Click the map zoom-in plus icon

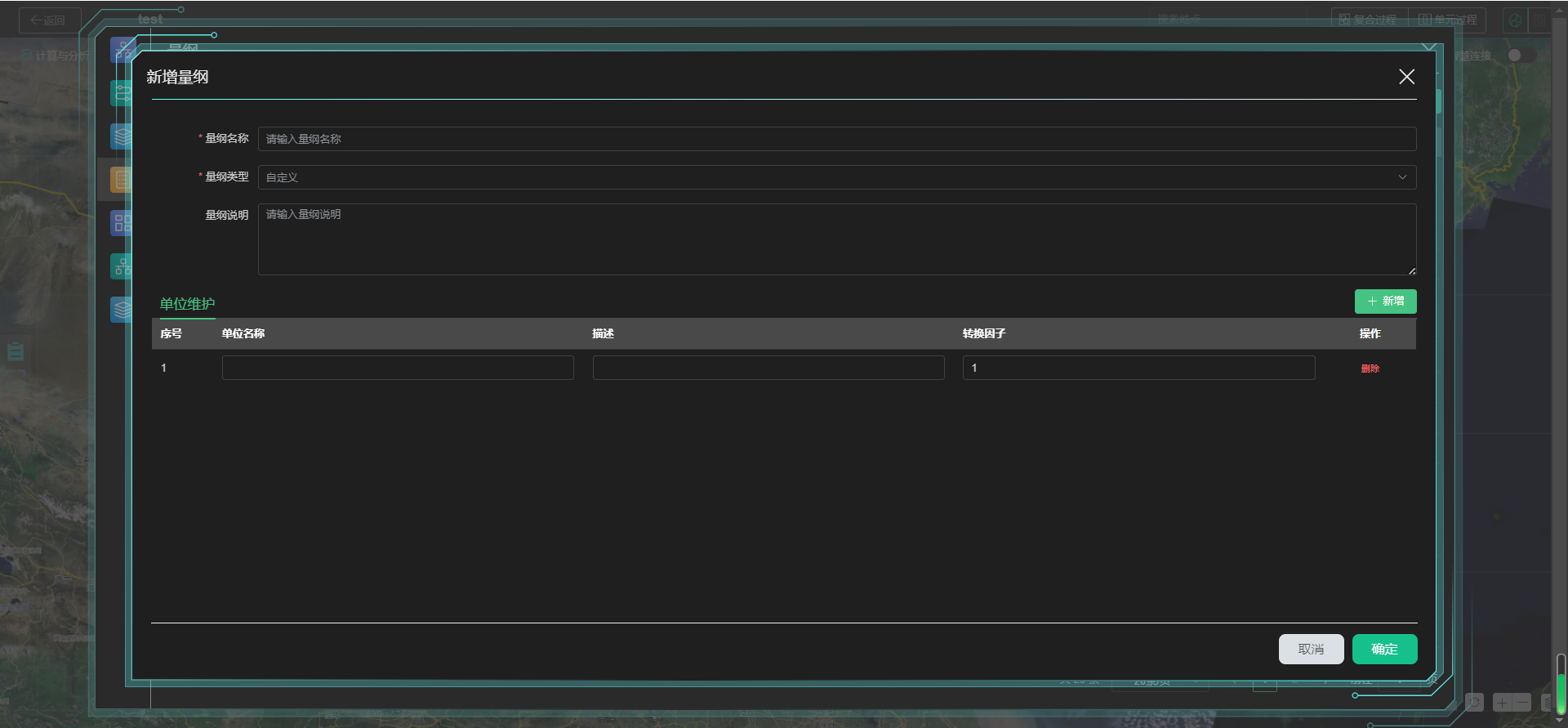(1503, 703)
